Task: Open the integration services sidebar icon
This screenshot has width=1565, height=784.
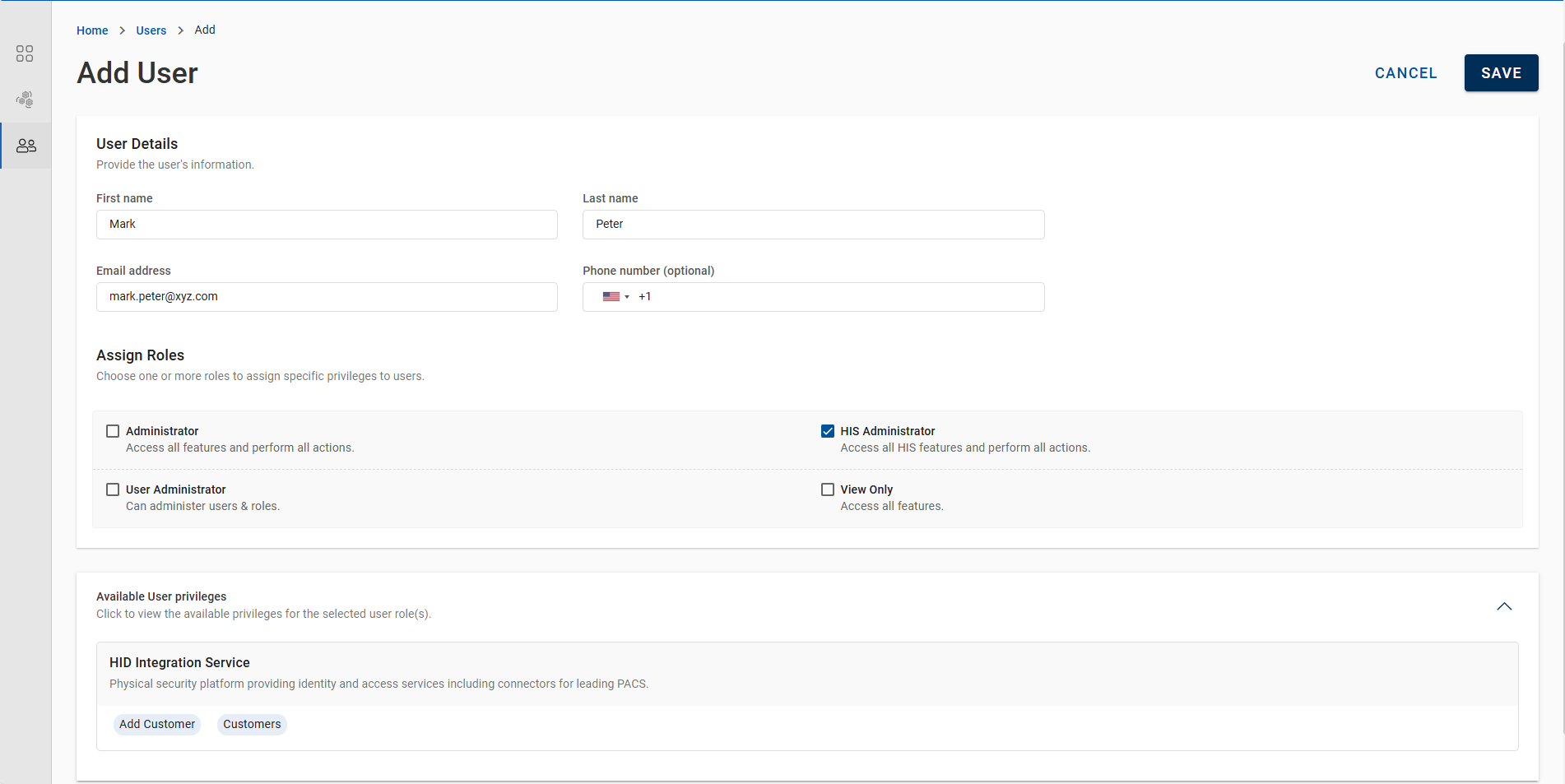Action: pyautogui.click(x=25, y=100)
